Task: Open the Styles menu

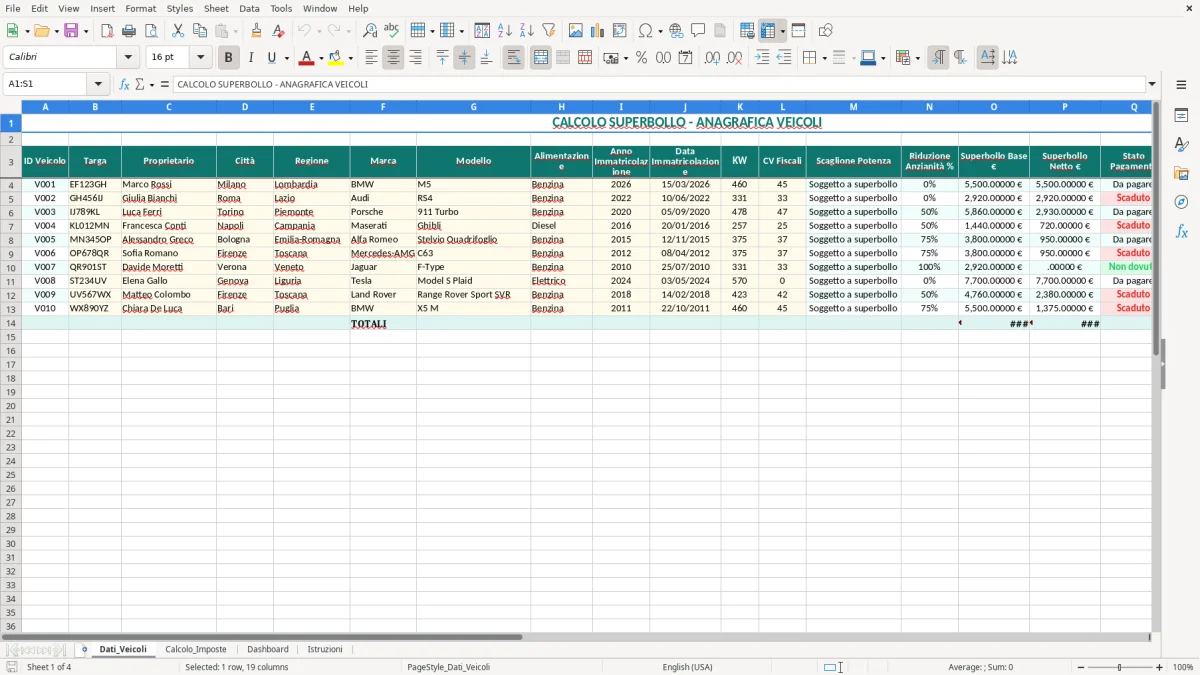Action: click(180, 8)
